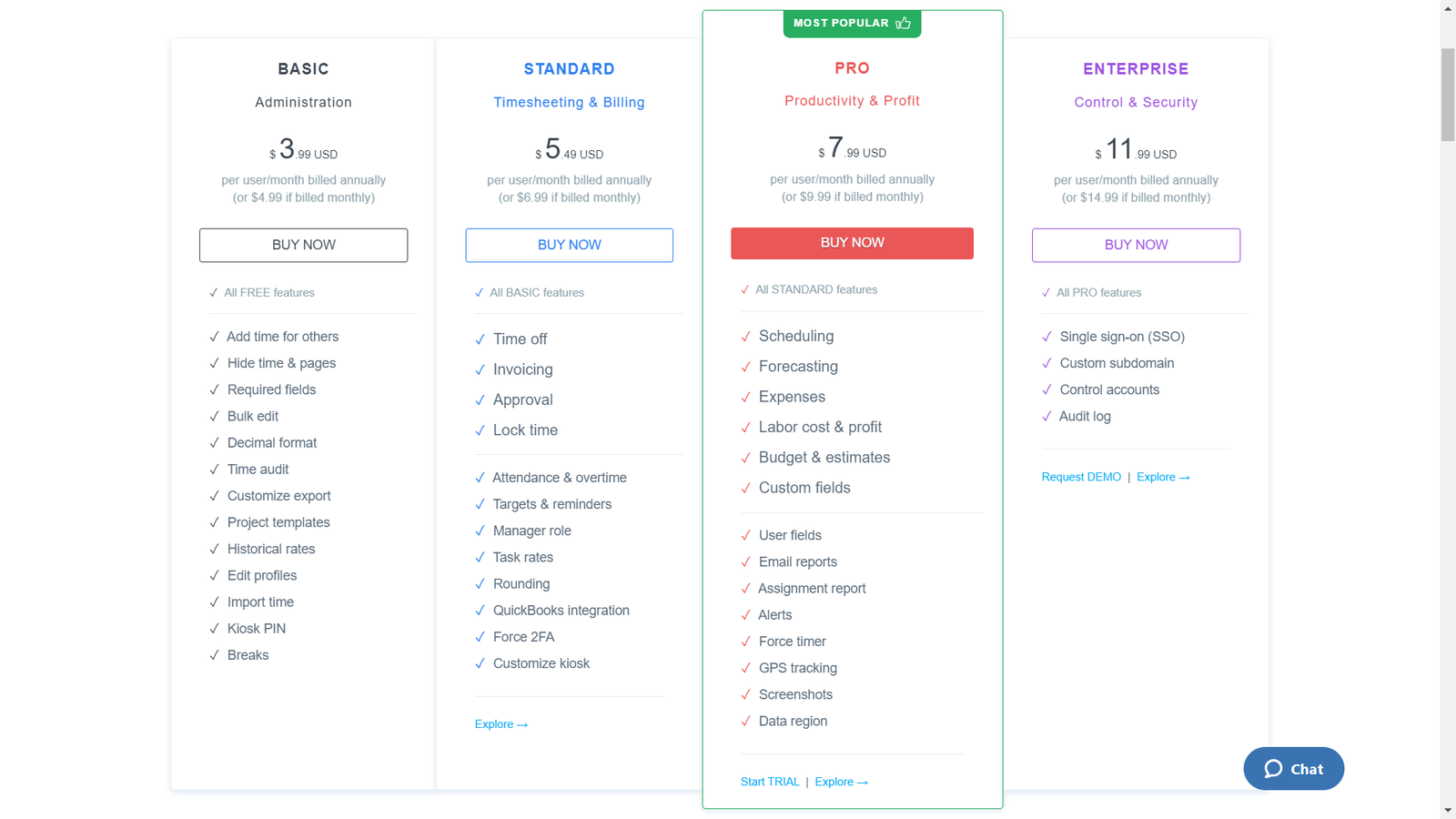The width and height of the screenshot is (1456, 819).
Task: Click the checkmark next to QuickBooks integration
Action: 480,611
